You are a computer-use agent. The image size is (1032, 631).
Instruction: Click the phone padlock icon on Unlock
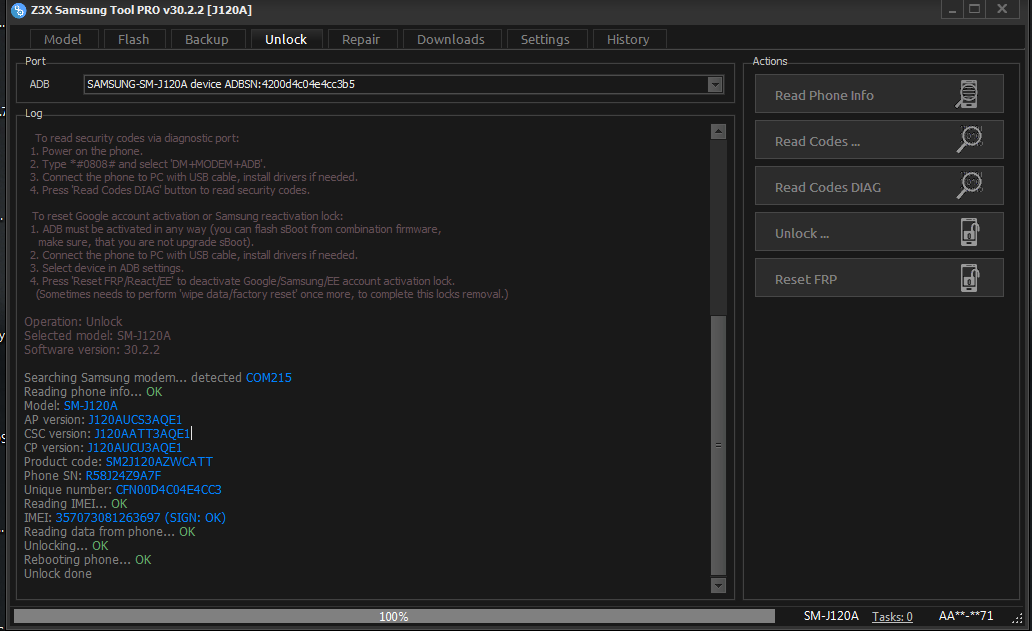969,232
